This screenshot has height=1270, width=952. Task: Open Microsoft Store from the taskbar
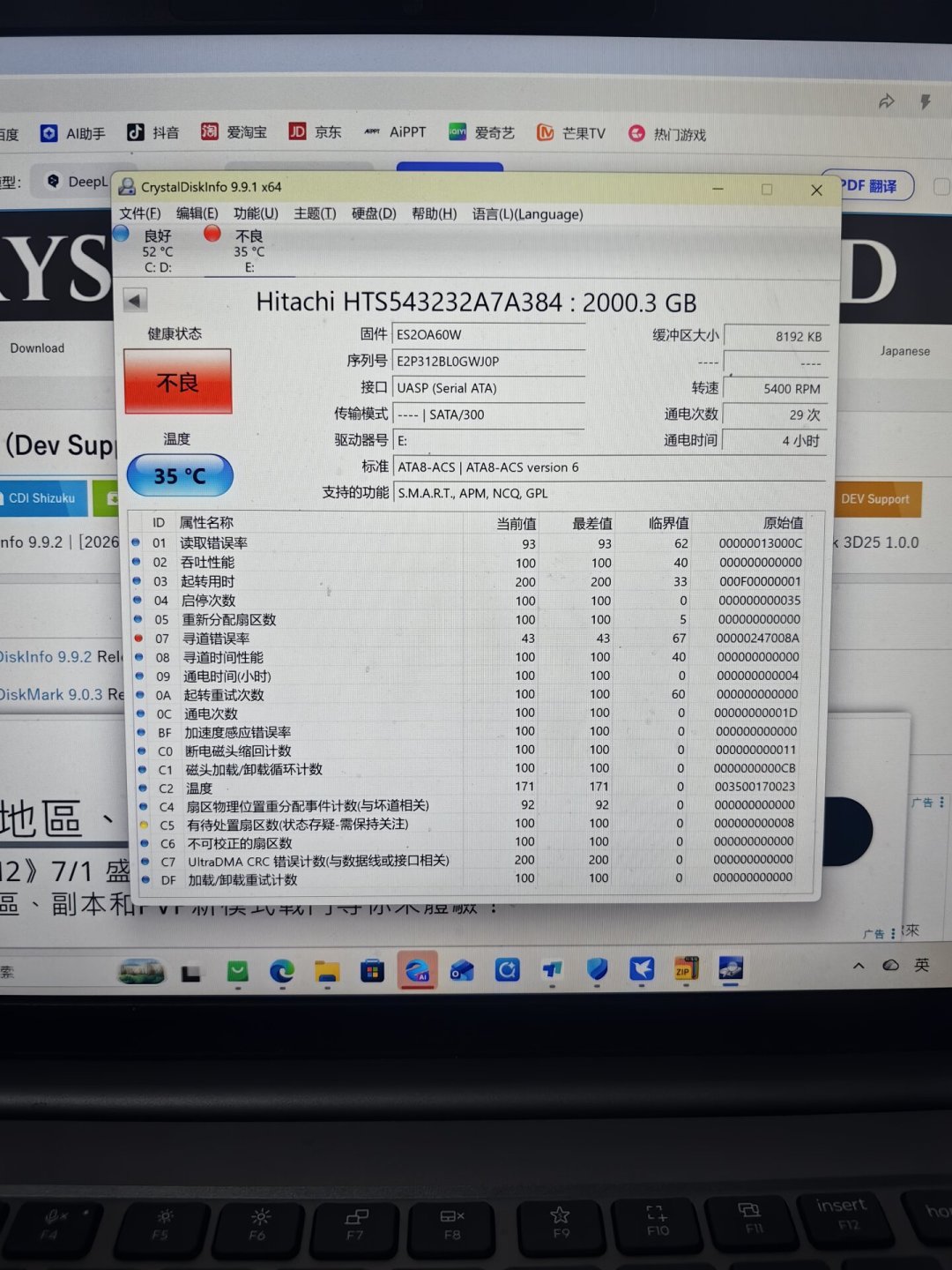pyautogui.click(x=372, y=972)
